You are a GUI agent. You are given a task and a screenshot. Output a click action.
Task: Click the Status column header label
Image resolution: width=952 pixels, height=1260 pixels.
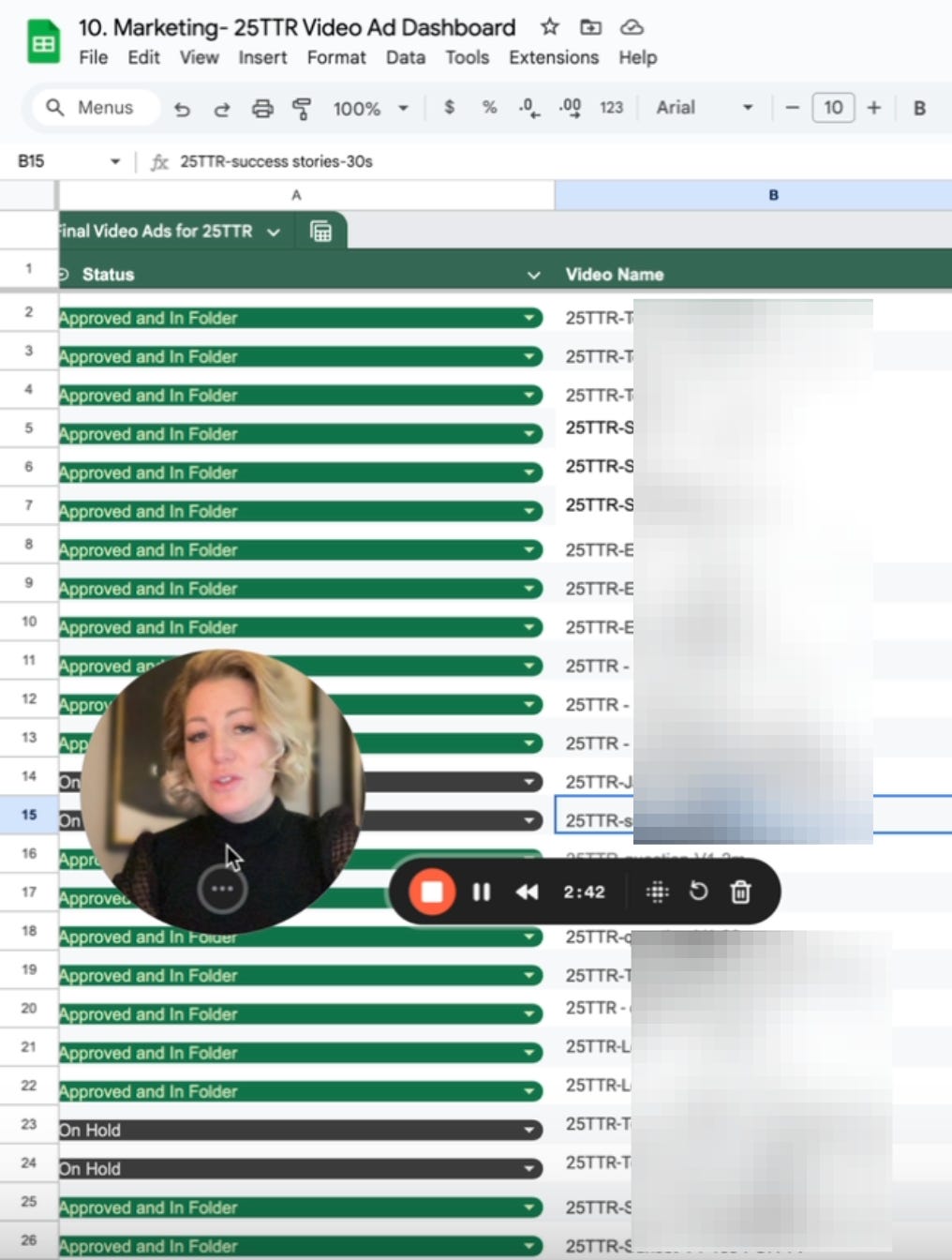(x=108, y=275)
